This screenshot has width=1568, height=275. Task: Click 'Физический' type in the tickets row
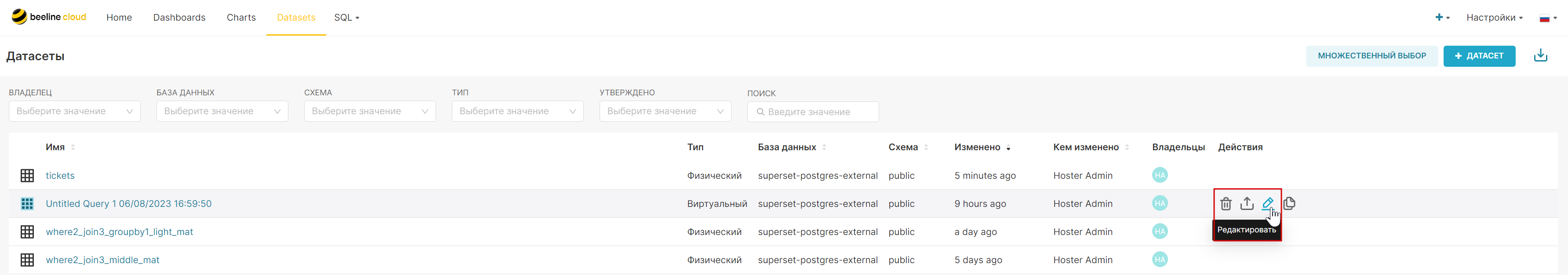coord(714,175)
